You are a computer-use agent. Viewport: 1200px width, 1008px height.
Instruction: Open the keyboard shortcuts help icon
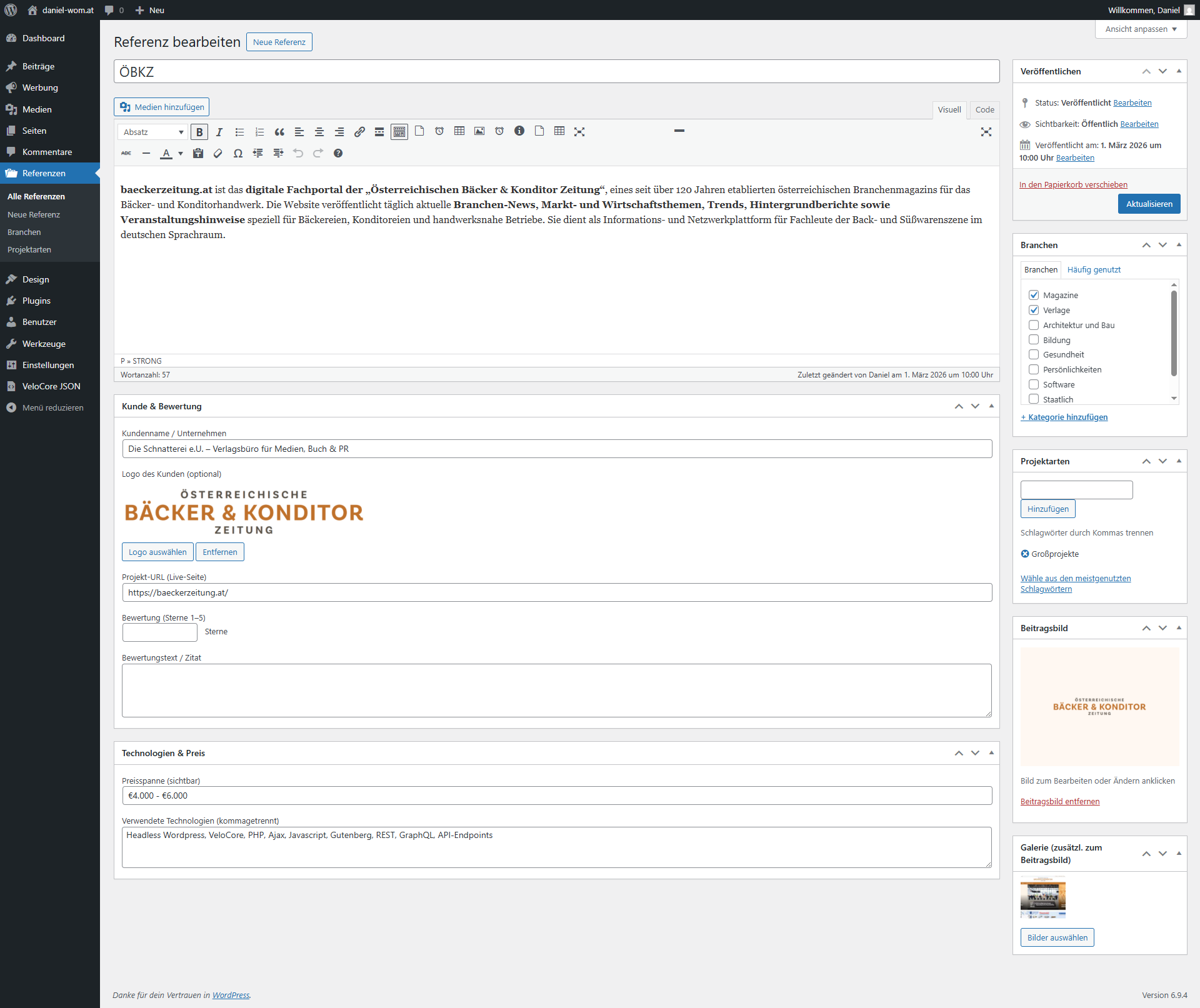coord(338,153)
